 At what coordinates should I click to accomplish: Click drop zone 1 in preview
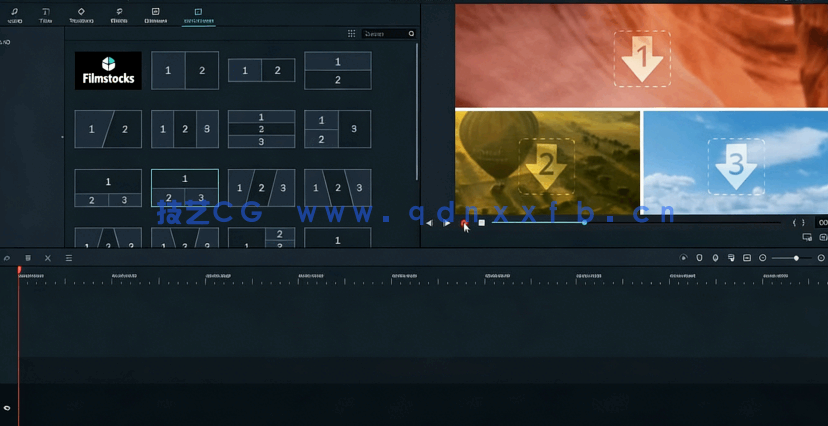coord(641,59)
